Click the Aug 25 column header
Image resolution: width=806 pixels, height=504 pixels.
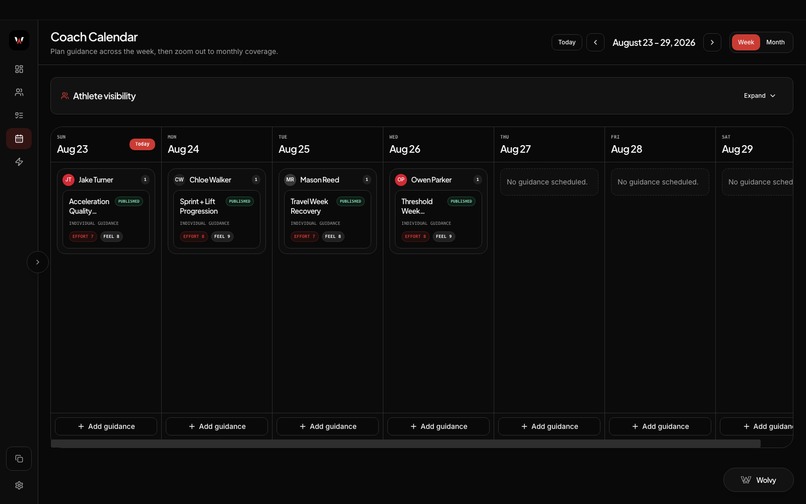327,145
